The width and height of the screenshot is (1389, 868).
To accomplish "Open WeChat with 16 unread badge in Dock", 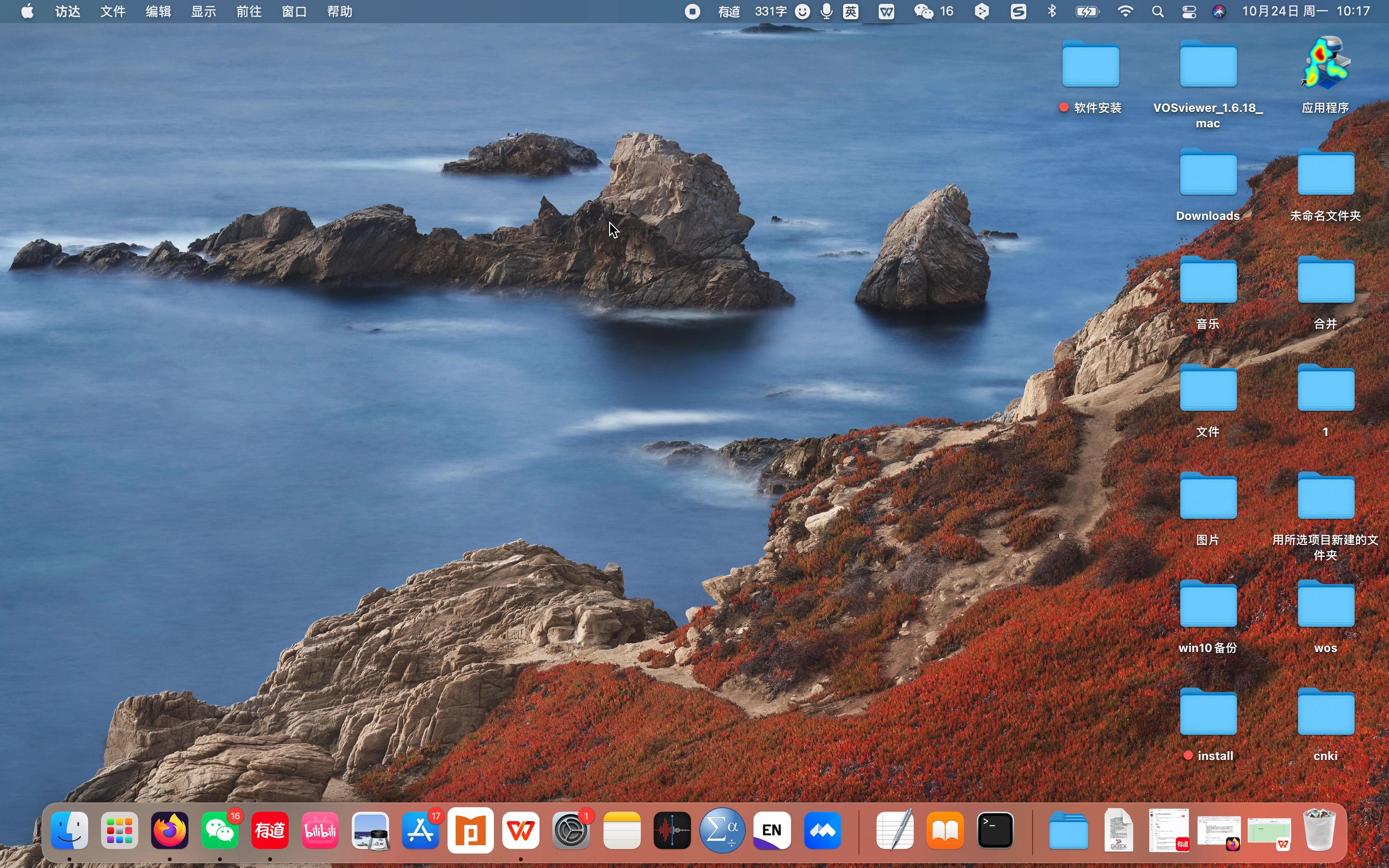I will tap(220, 830).
